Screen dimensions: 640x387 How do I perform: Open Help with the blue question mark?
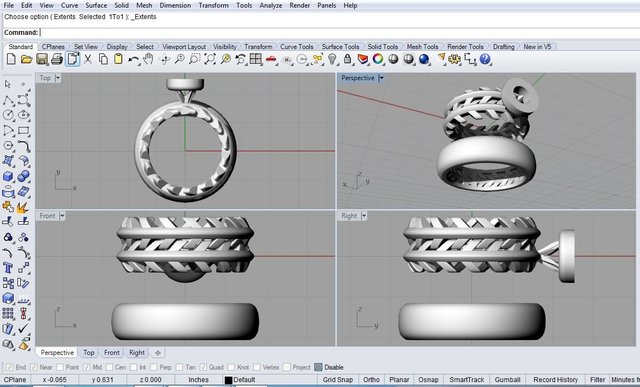(485, 60)
